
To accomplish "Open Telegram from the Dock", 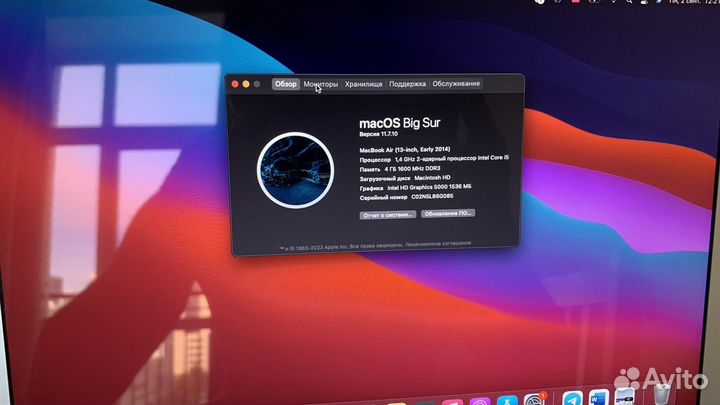I will [x=573, y=399].
